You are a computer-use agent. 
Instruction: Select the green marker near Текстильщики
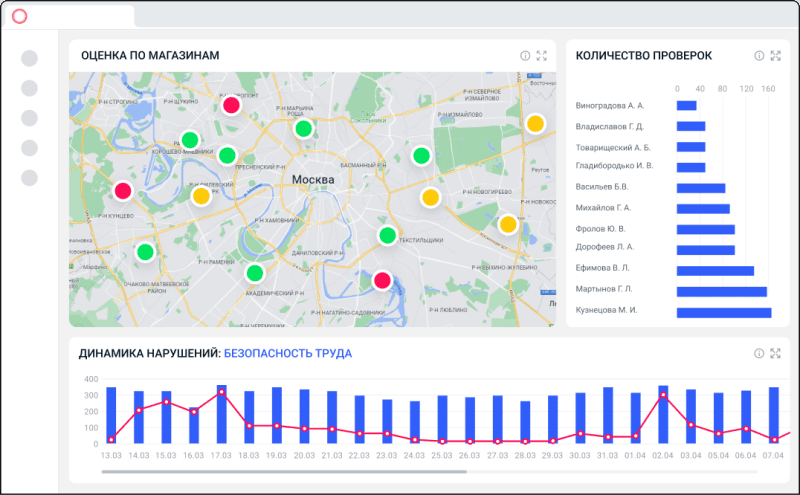tap(388, 235)
